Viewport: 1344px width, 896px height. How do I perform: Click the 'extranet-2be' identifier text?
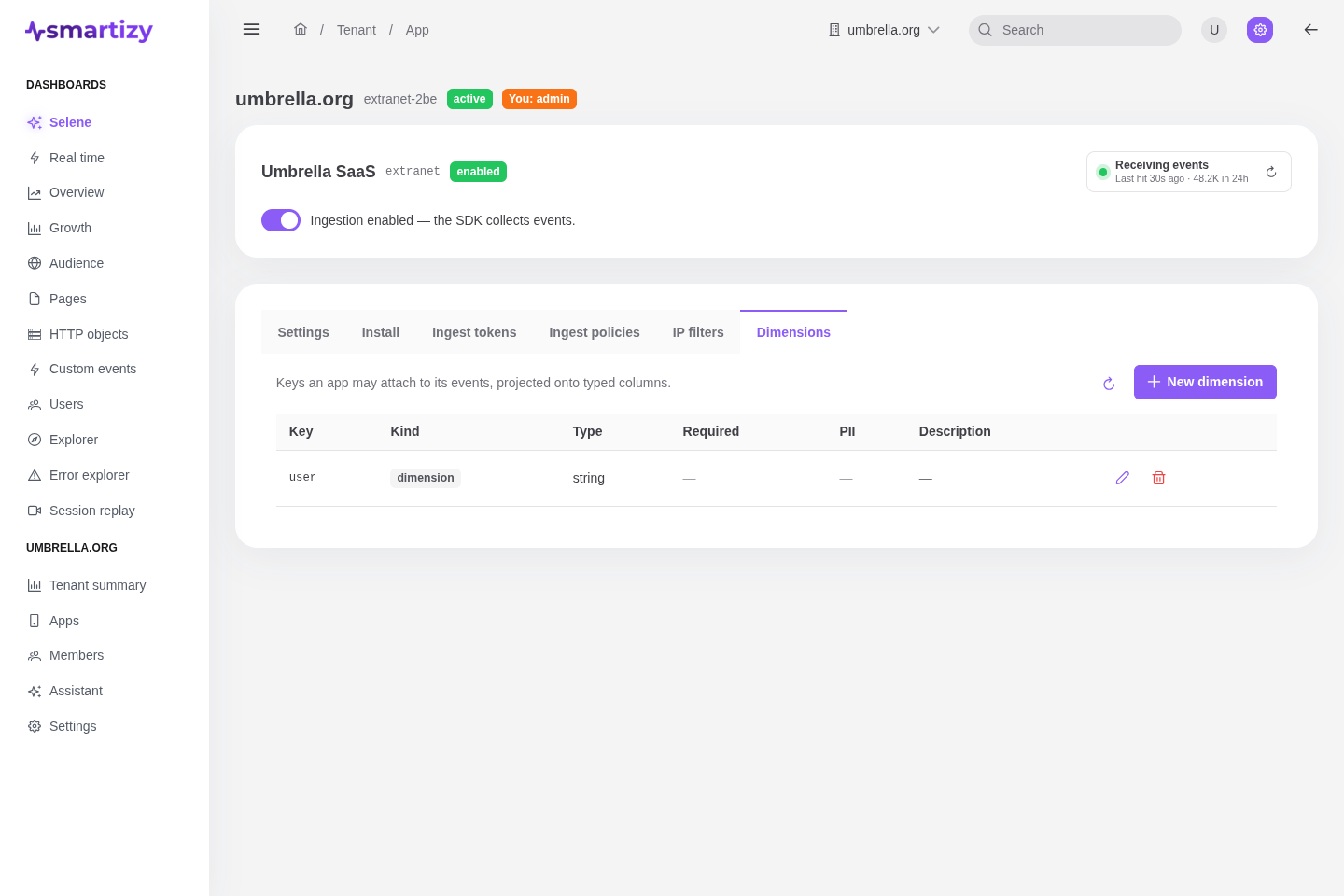click(x=400, y=99)
